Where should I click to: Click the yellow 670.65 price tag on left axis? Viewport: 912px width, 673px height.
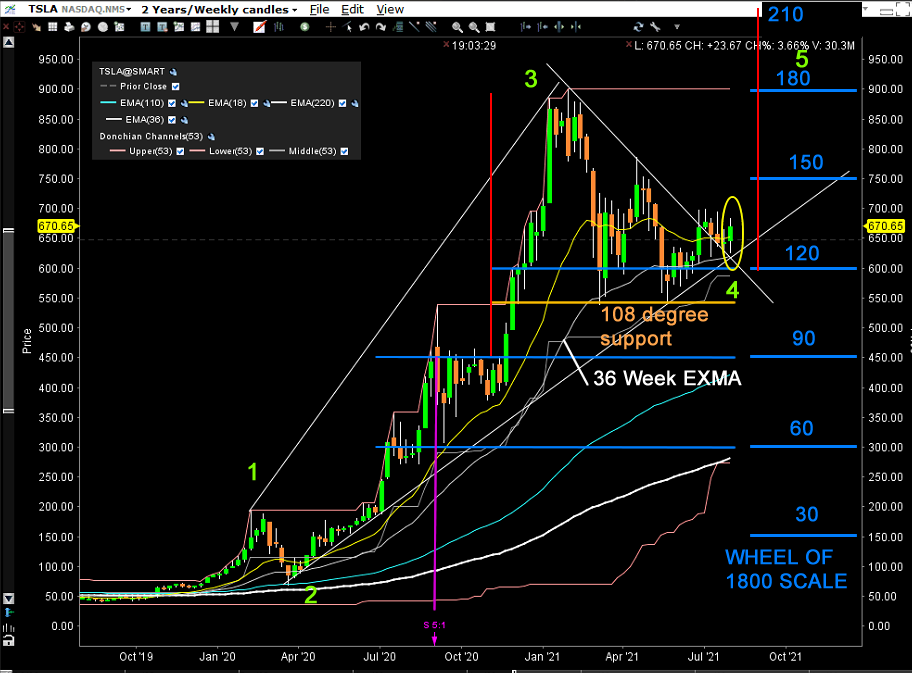(57, 226)
